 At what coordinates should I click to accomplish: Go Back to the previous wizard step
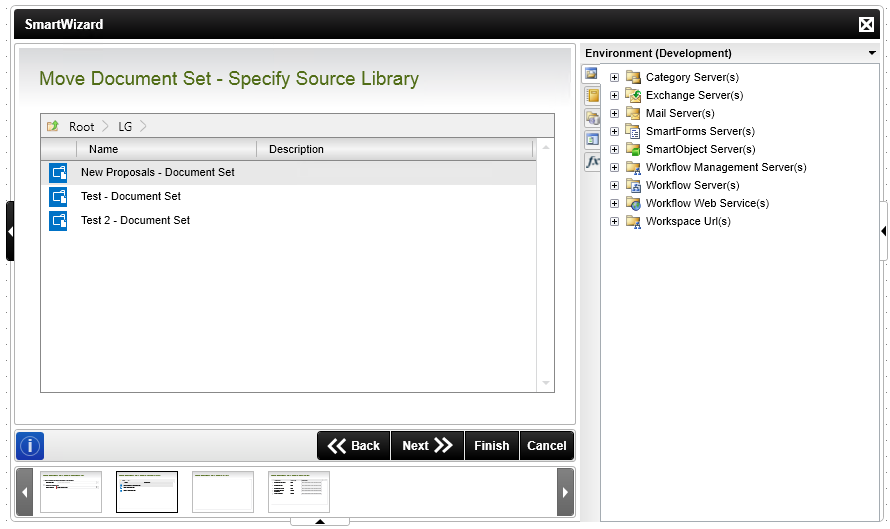coord(354,446)
